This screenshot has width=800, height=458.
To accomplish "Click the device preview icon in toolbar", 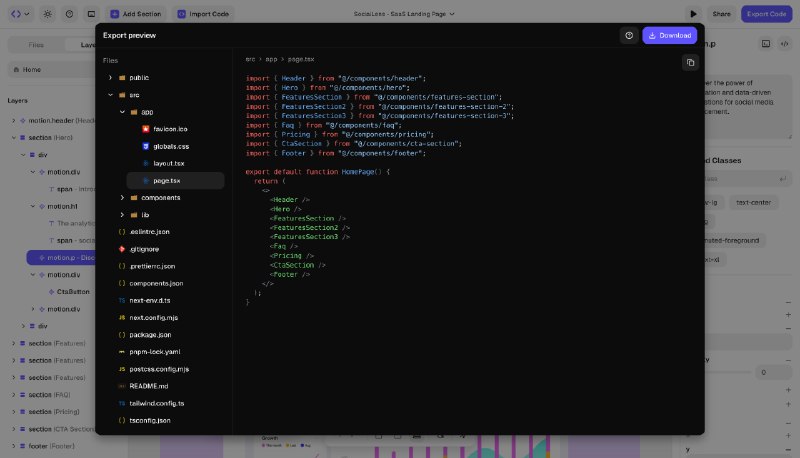I will (91, 14).
